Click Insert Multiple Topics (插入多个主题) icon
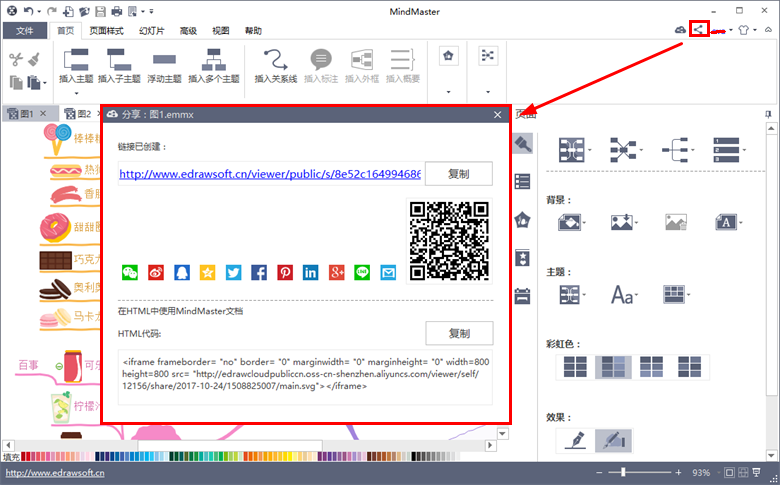780x485 pixels. click(214, 60)
